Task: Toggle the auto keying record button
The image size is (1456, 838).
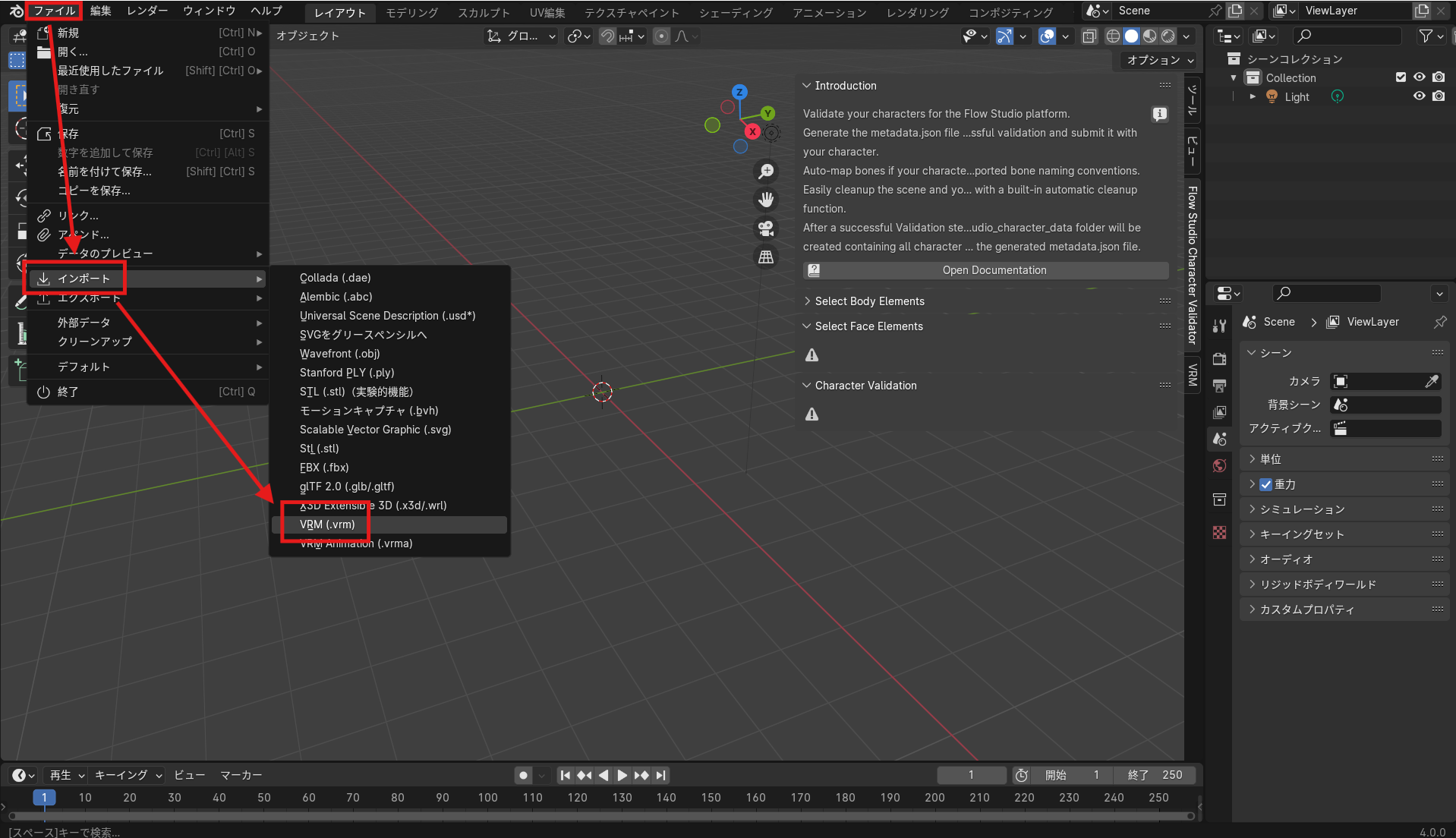Action: tap(523, 775)
